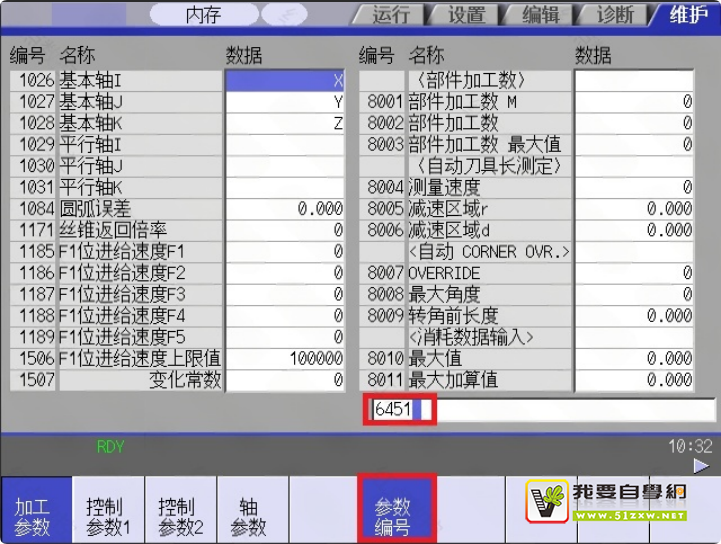The height and width of the screenshot is (544, 721).
Task: Switch to the 运行 tab
Action: pos(390,14)
